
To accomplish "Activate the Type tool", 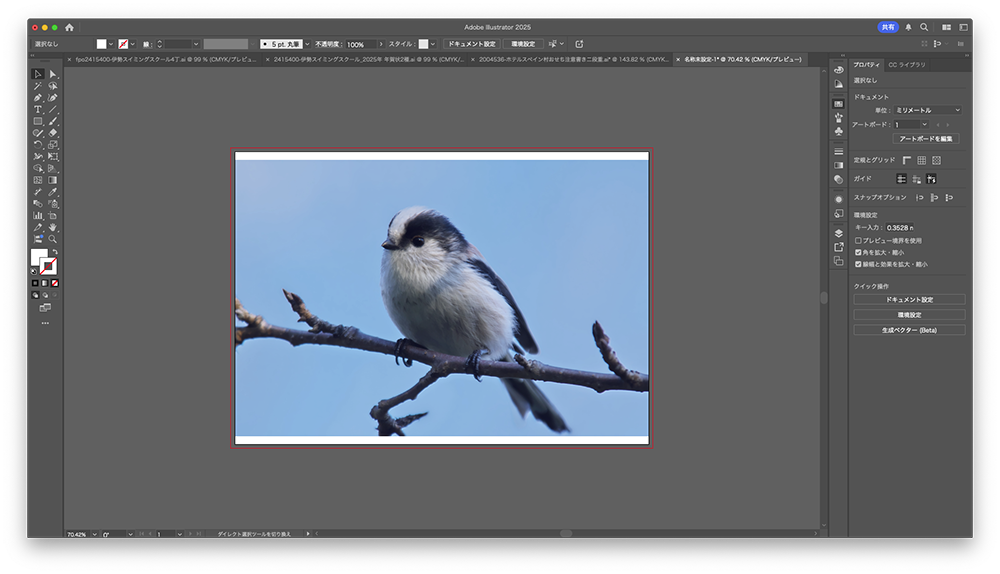I will click(x=38, y=109).
